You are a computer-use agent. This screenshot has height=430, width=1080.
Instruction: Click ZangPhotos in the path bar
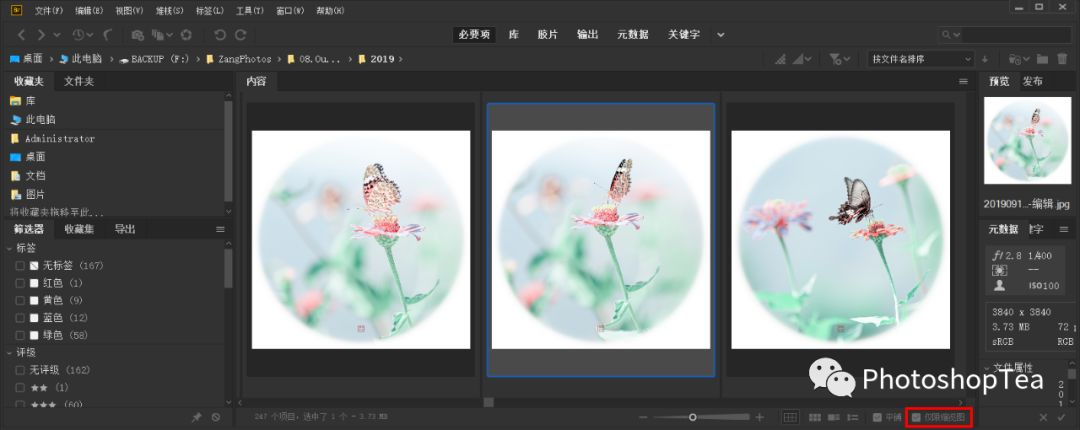pos(245,59)
